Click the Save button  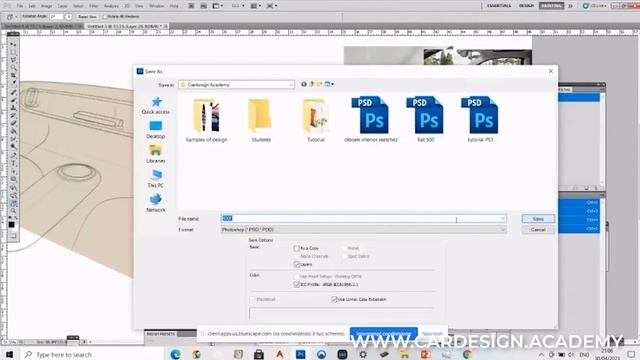coord(538,219)
